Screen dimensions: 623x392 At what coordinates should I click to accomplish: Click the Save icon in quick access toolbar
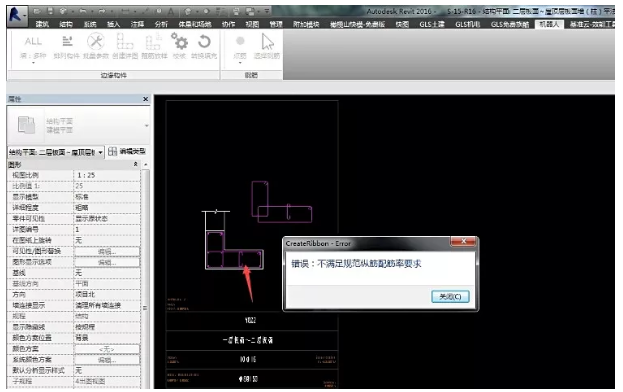coord(50,11)
